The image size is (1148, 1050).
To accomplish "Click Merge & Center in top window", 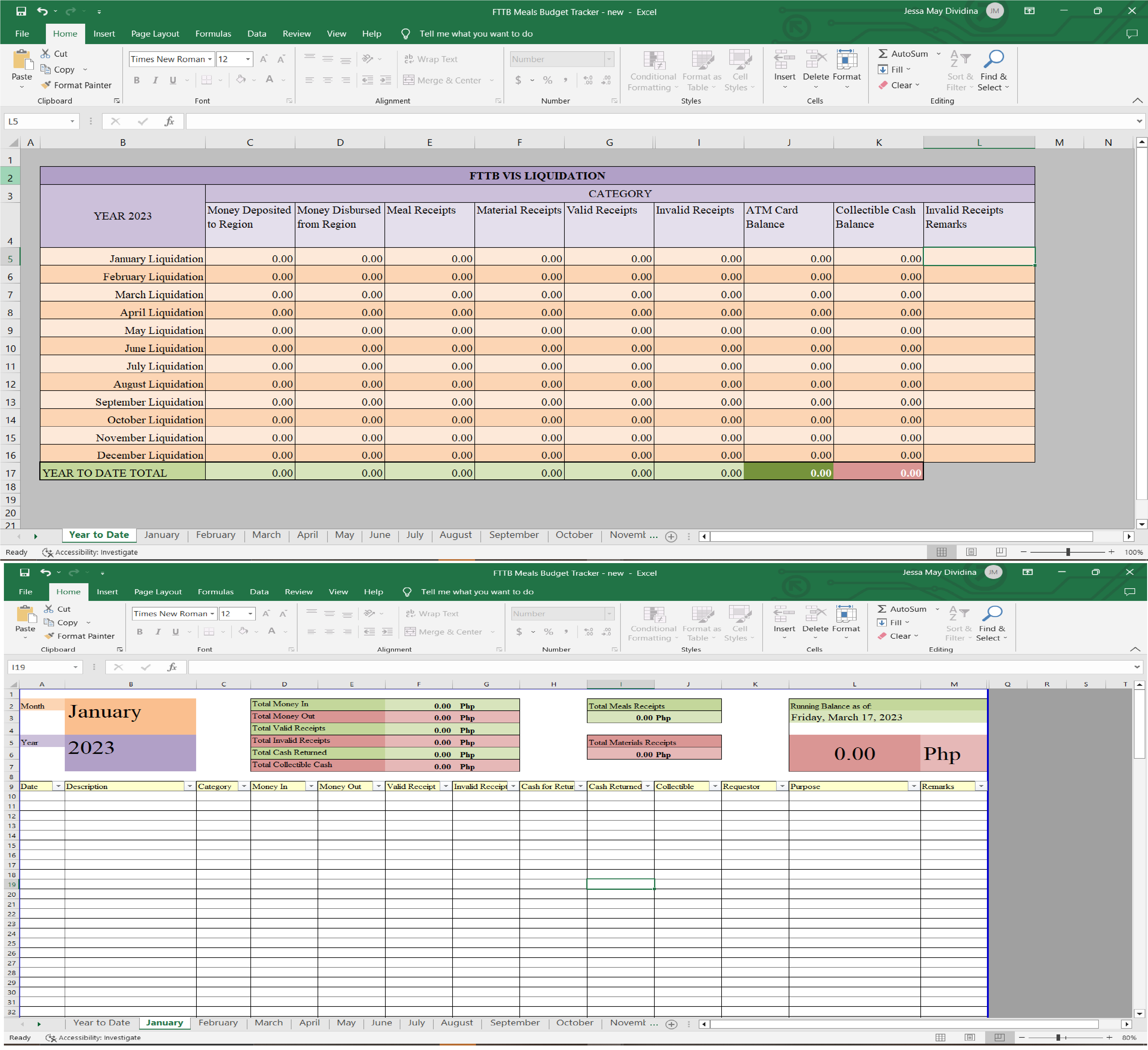I will coord(442,80).
